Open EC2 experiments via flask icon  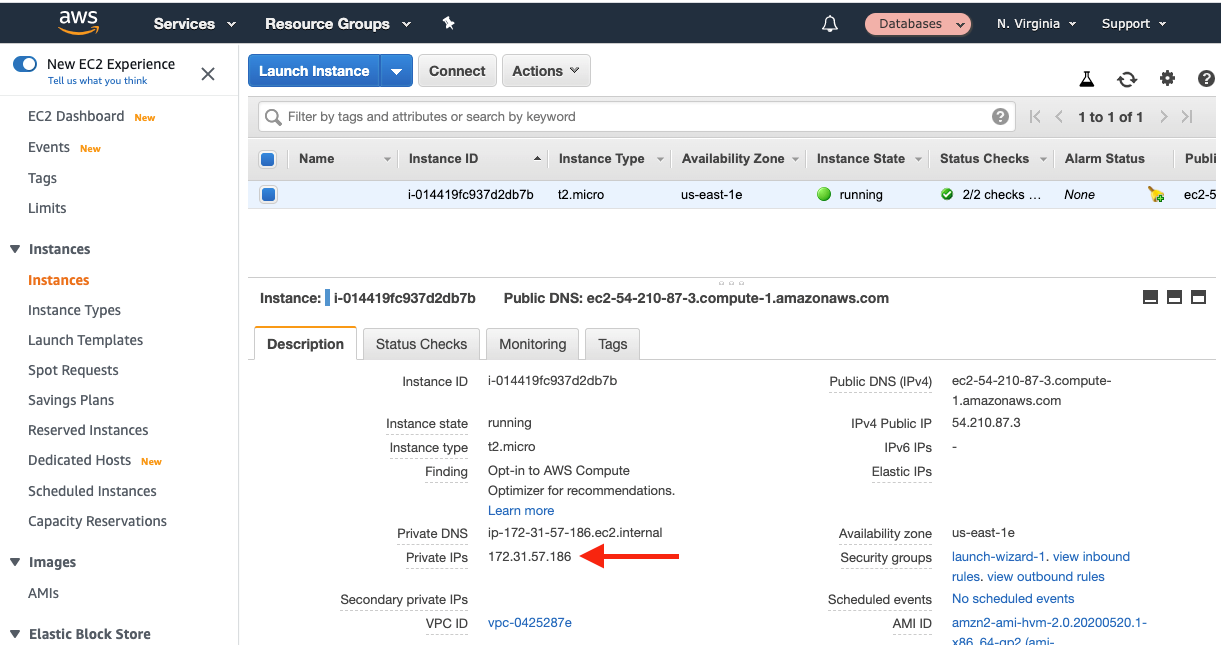(x=1086, y=76)
